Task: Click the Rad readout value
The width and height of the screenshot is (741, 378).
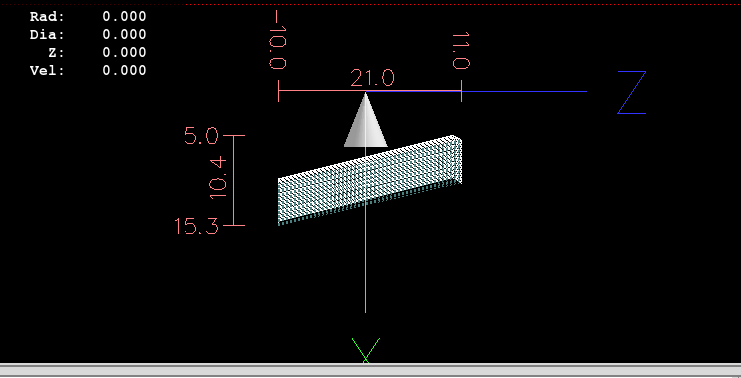Action: coord(124,17)
